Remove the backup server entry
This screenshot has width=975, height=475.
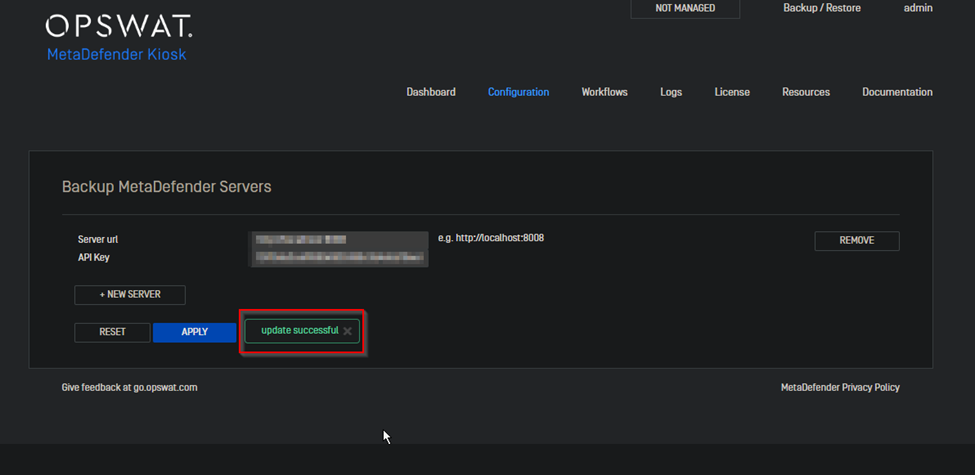(857, 241)
